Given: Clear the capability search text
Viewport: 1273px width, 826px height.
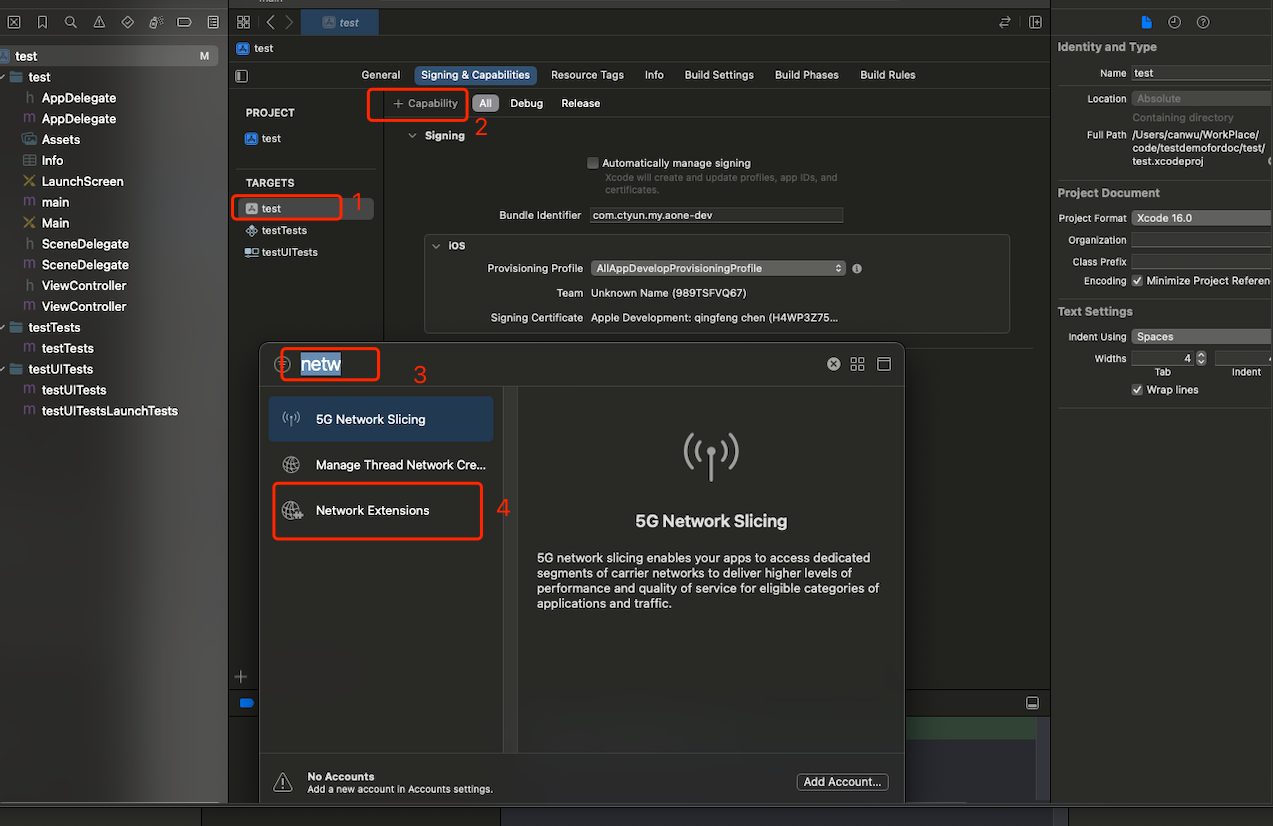Looking at the screenshot, I should [833, 364].
